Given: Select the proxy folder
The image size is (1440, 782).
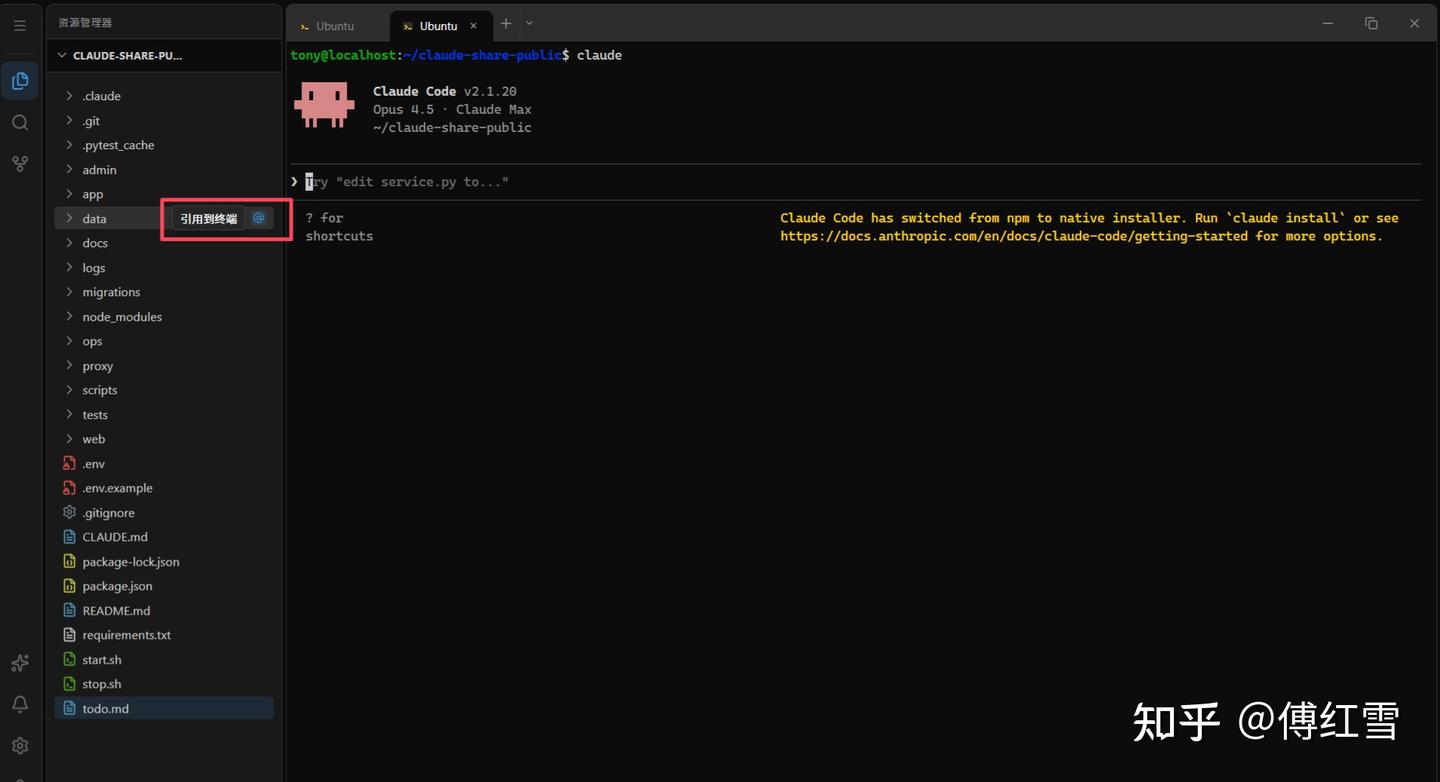Looking at the screenshot, I should [x=164, y=366].
